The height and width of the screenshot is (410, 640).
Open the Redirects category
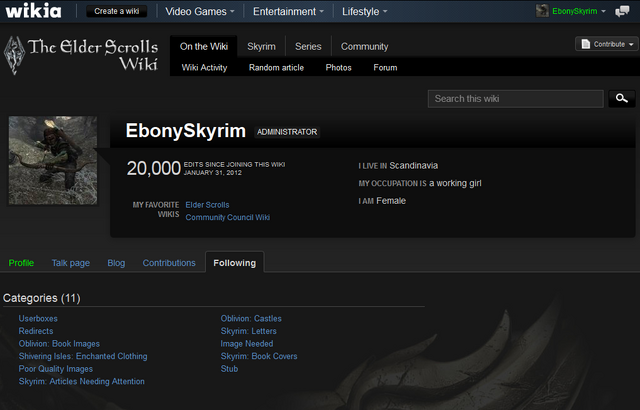tap(36, 331)
